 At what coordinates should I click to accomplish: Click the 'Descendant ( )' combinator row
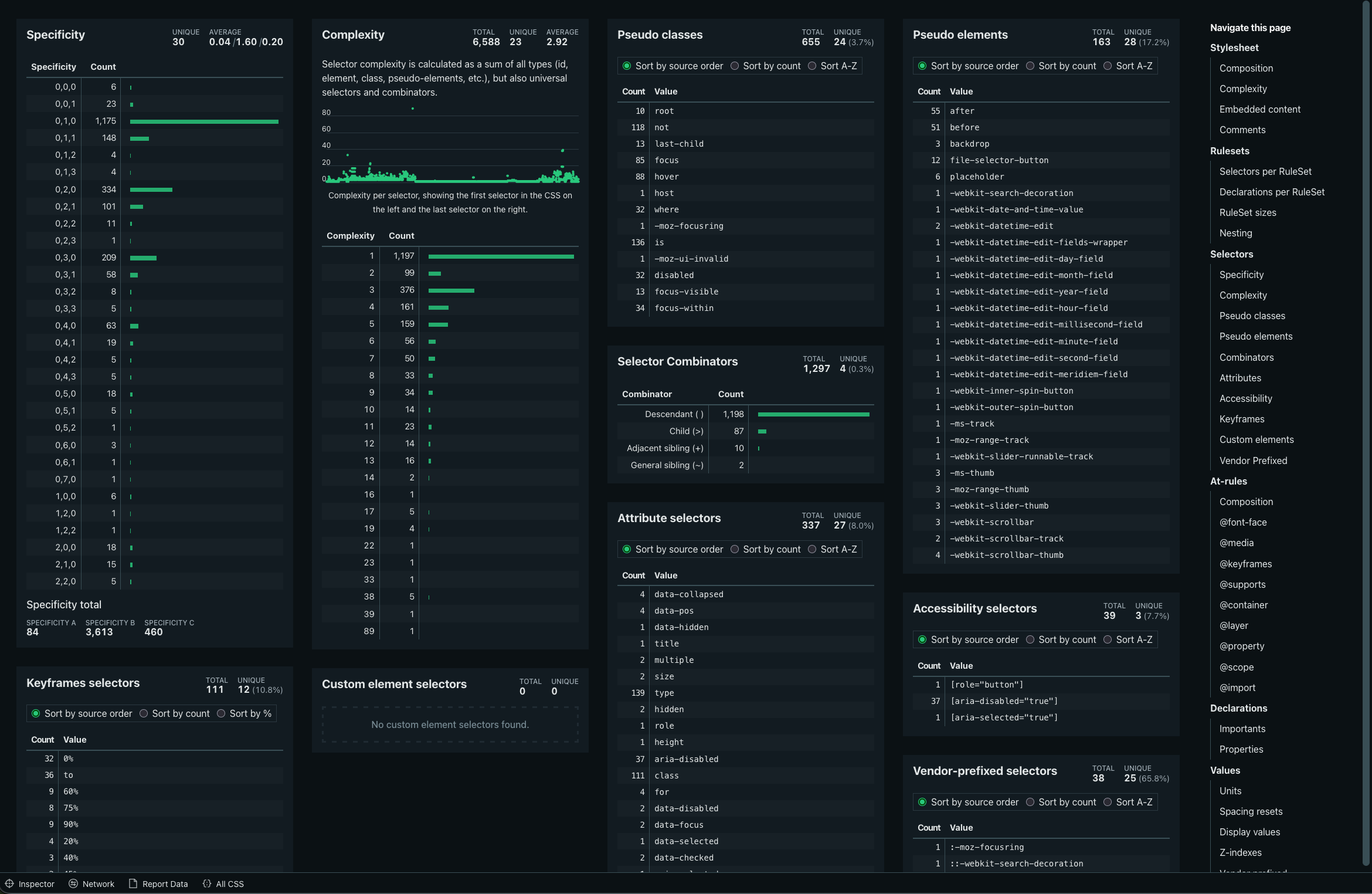click(745, 414)
